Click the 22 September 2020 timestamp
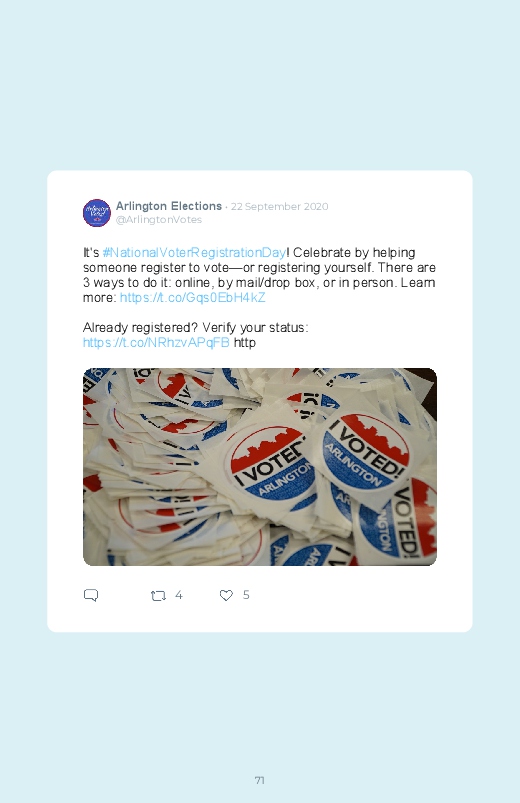Image resolution: width=520 pixels, height=803 pixels. [280, 206]
